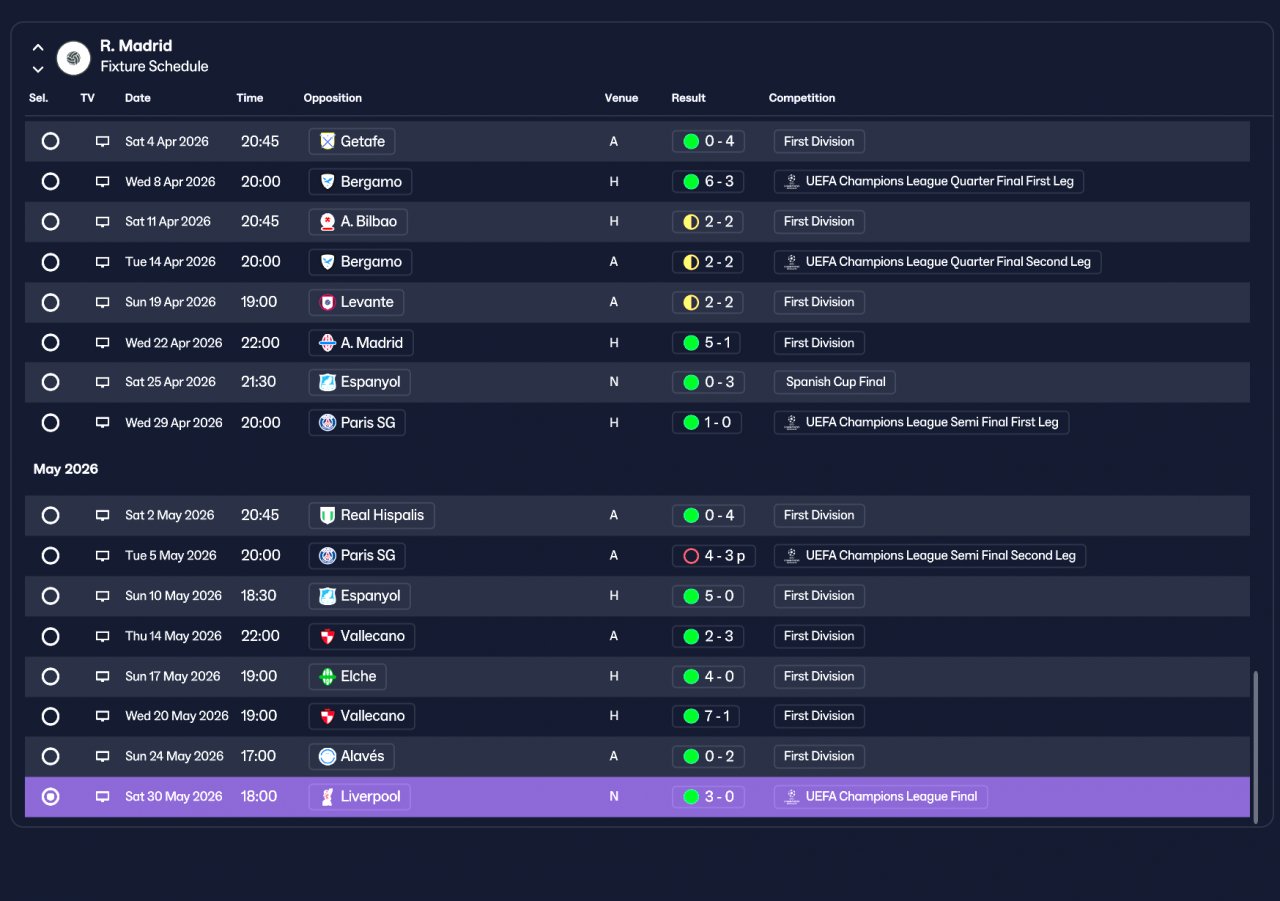Click the Real Hispalis crest icon
Viewport: 1280px width, 901px height.
pyautogui.click(x=327, y=516)
